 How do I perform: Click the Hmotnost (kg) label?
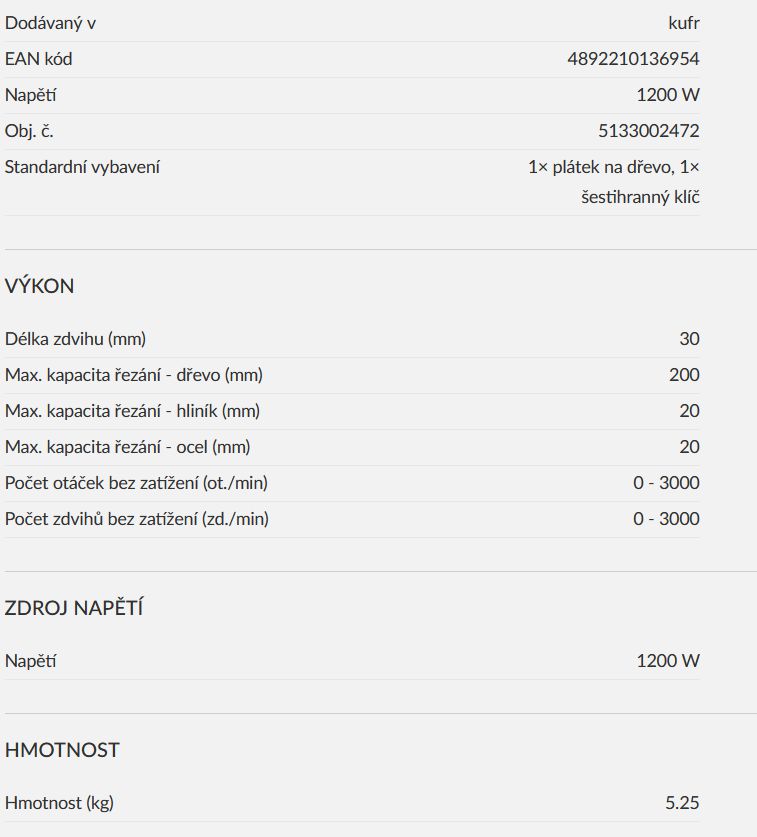coord(59,803)
